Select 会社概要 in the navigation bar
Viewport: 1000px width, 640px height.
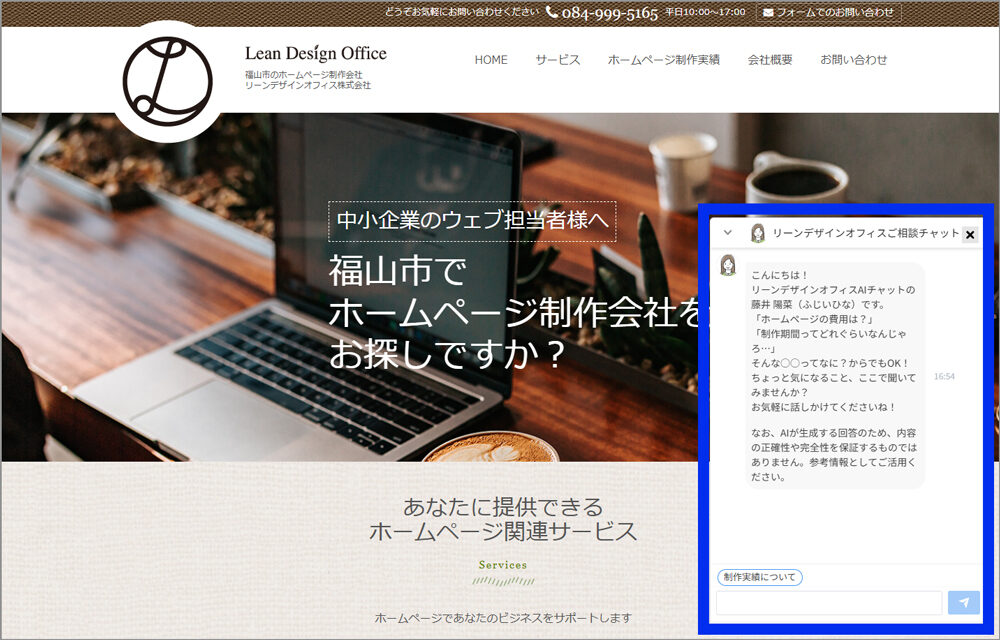click(770, 60)
